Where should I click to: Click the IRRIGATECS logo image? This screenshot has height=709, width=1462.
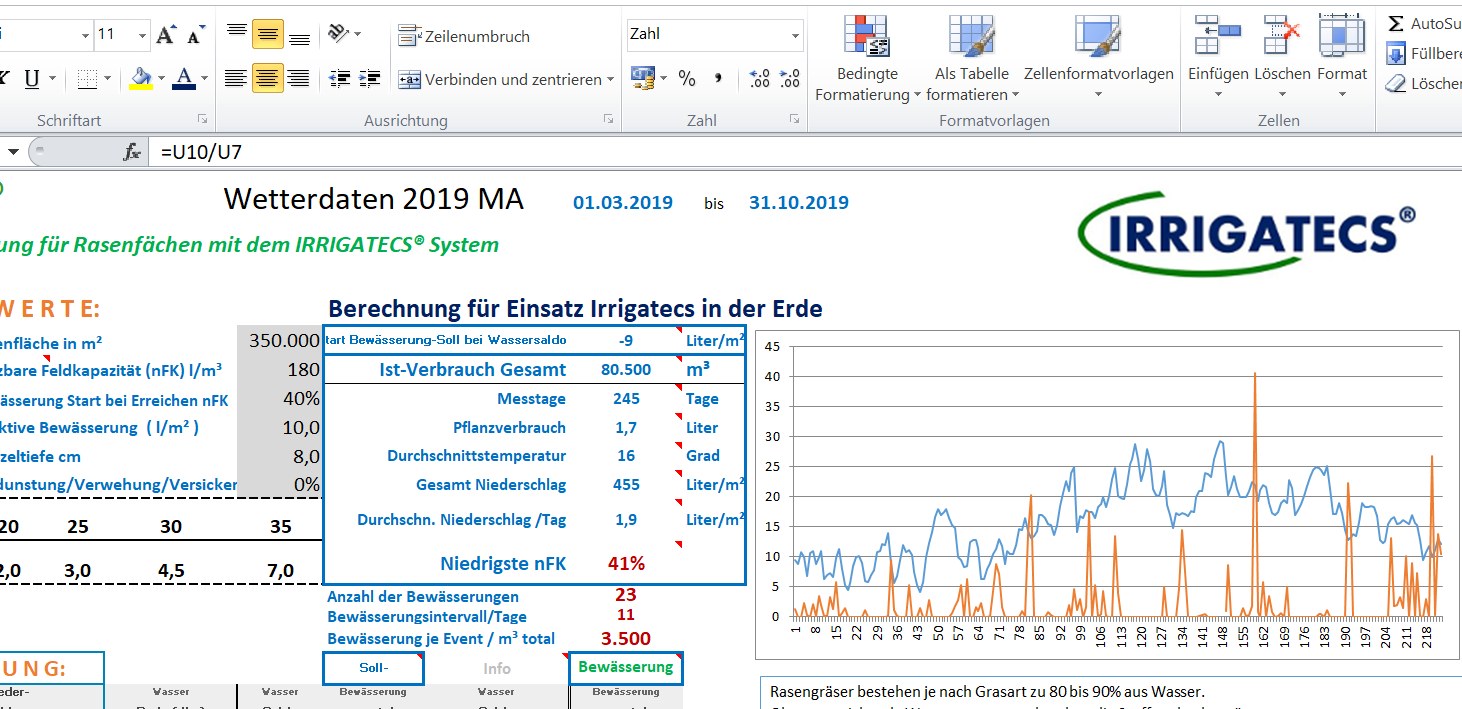click(1248, 233)
